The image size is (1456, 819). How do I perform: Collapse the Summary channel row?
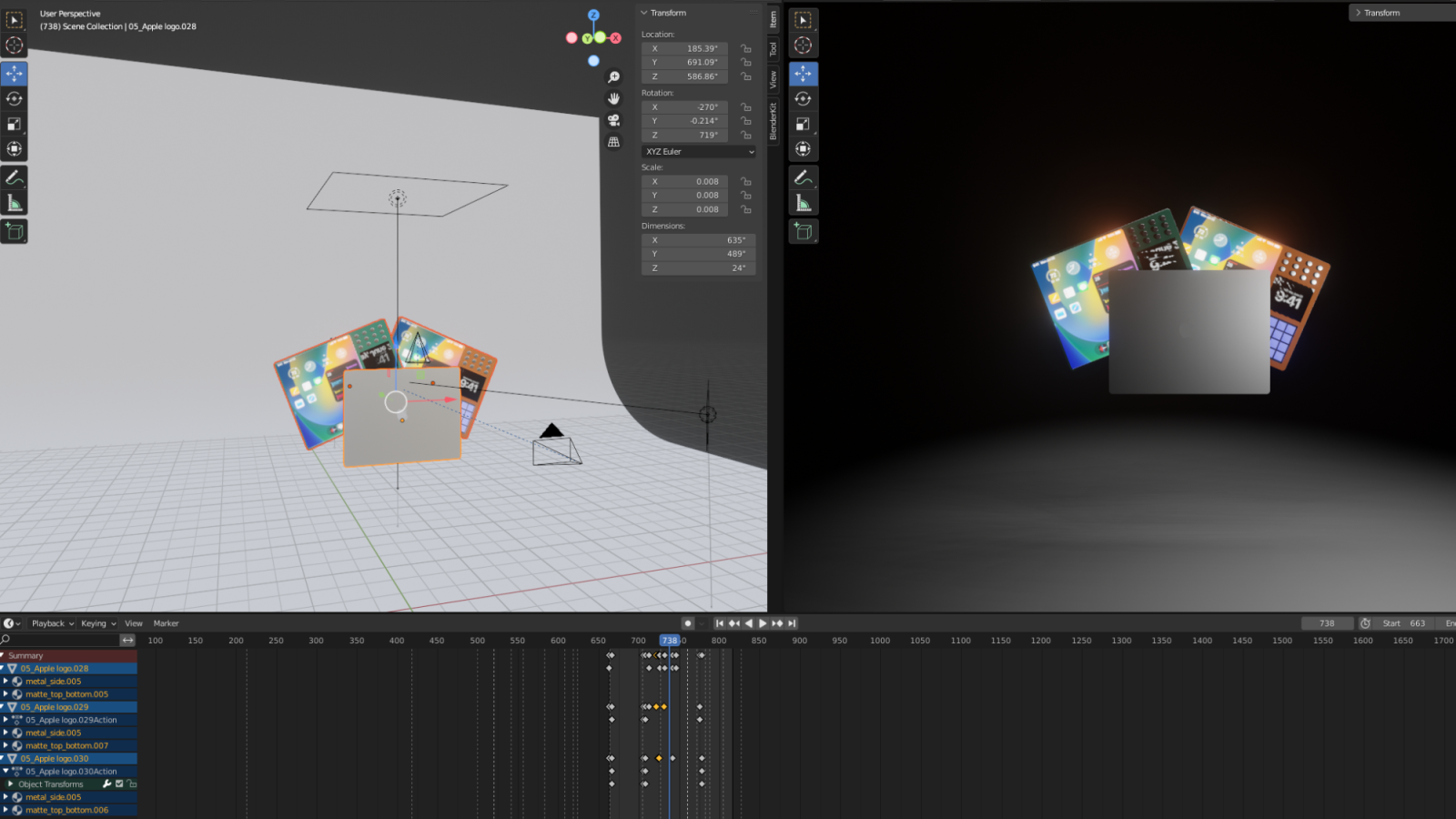click(x=4, y=655)
